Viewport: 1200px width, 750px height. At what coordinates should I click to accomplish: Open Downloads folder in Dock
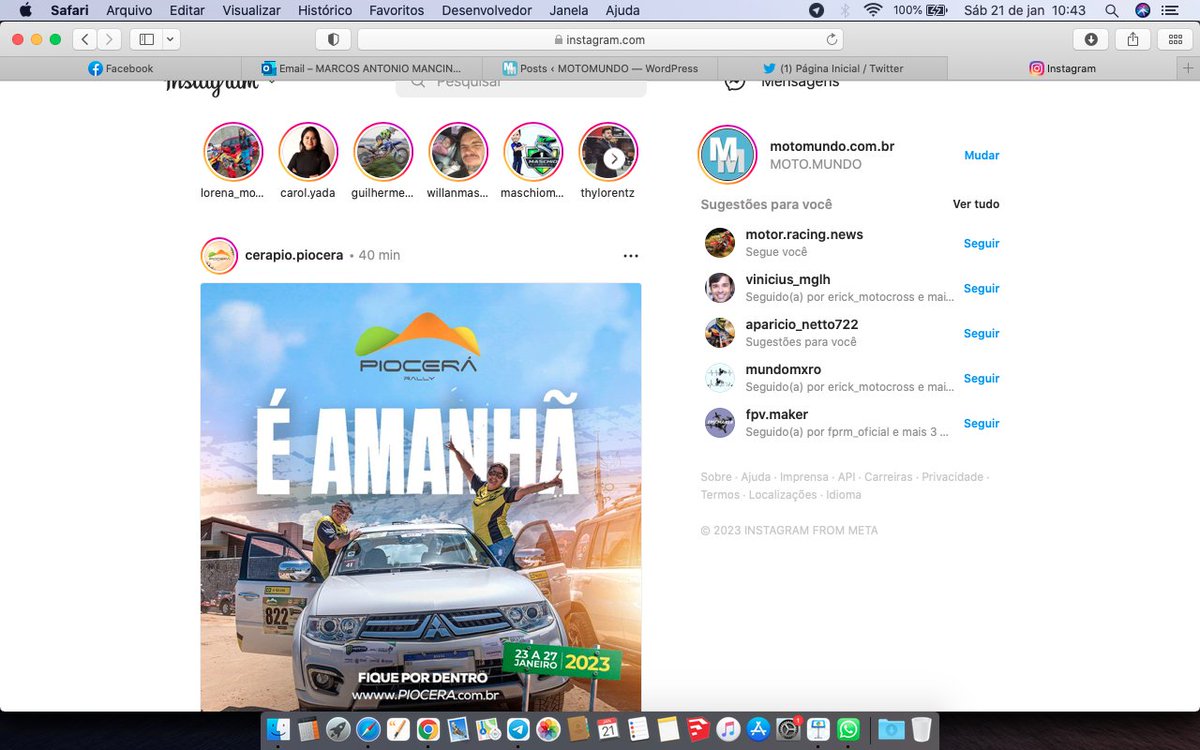[x=890, y=729]
